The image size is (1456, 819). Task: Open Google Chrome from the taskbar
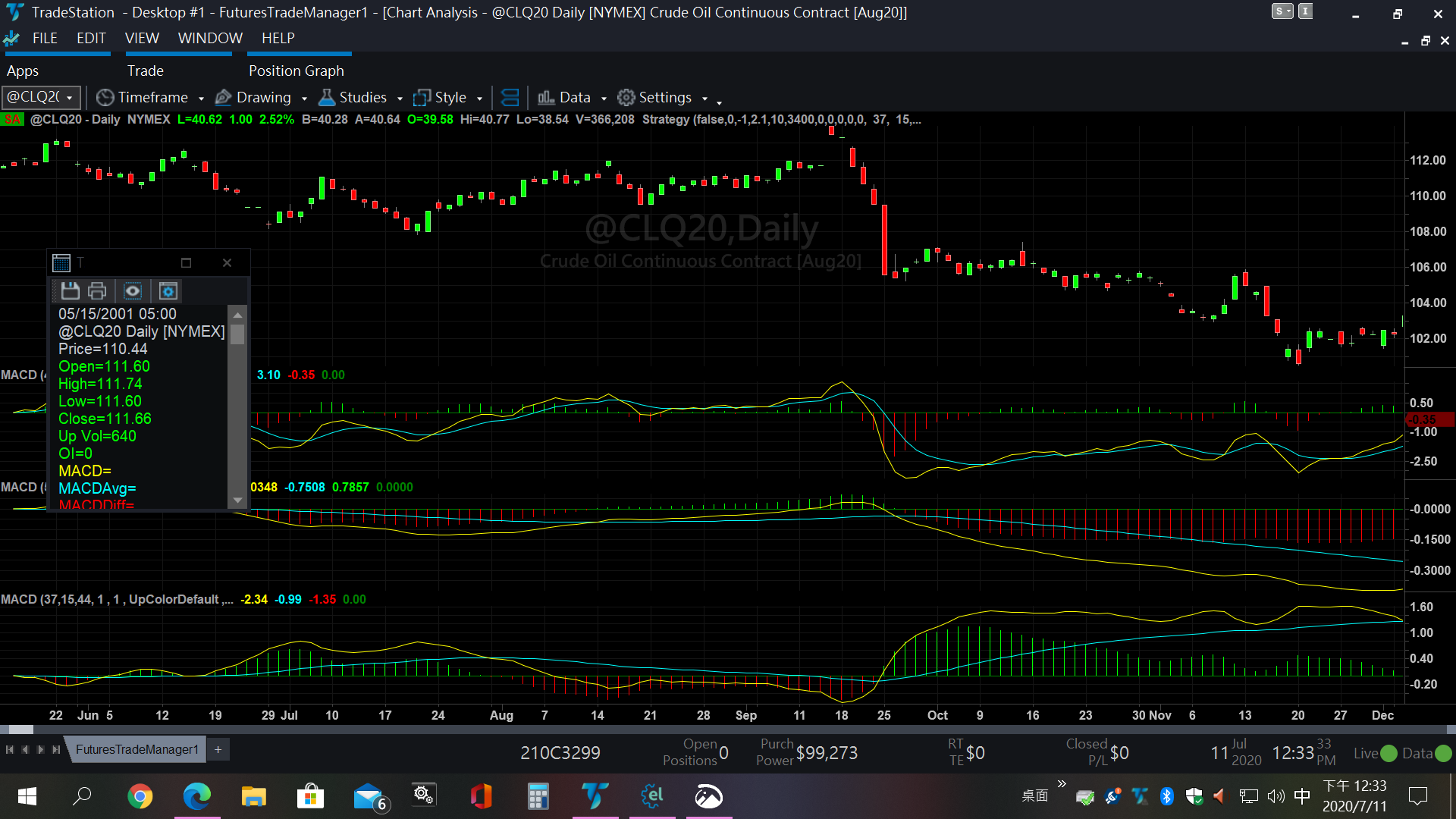[x=140, y=796]
